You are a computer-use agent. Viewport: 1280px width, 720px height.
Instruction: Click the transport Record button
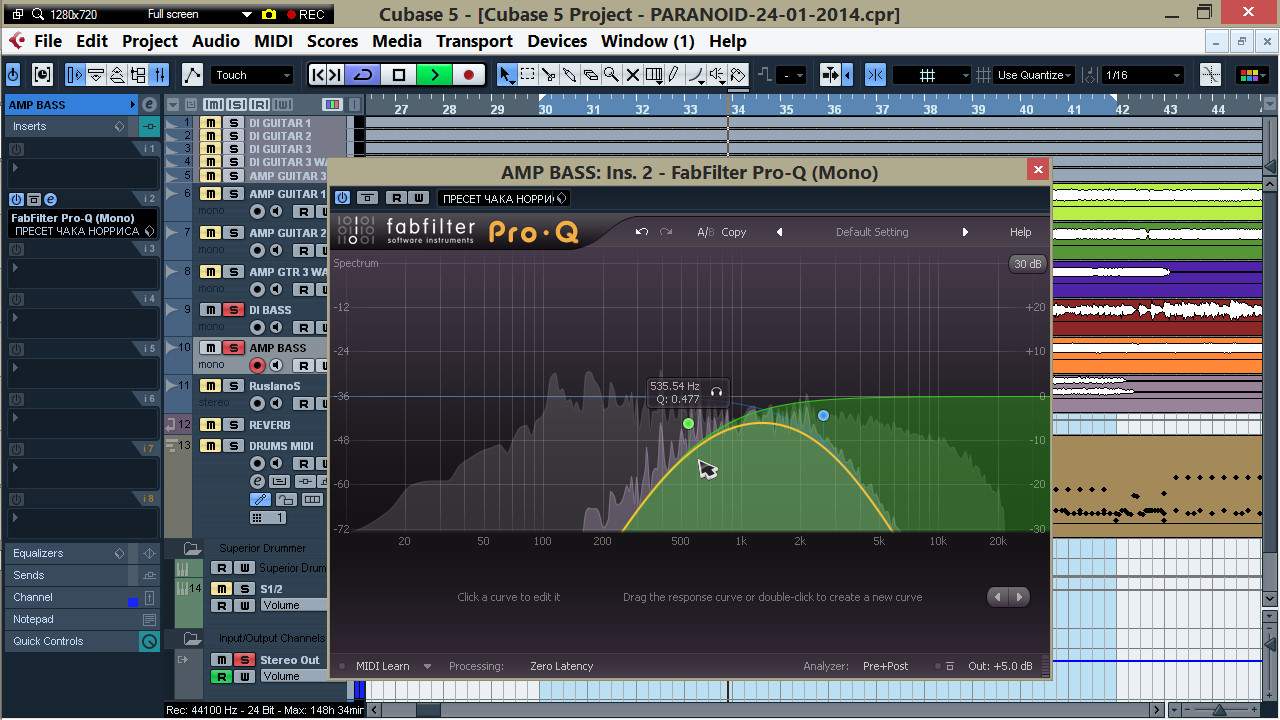(468, 75)
